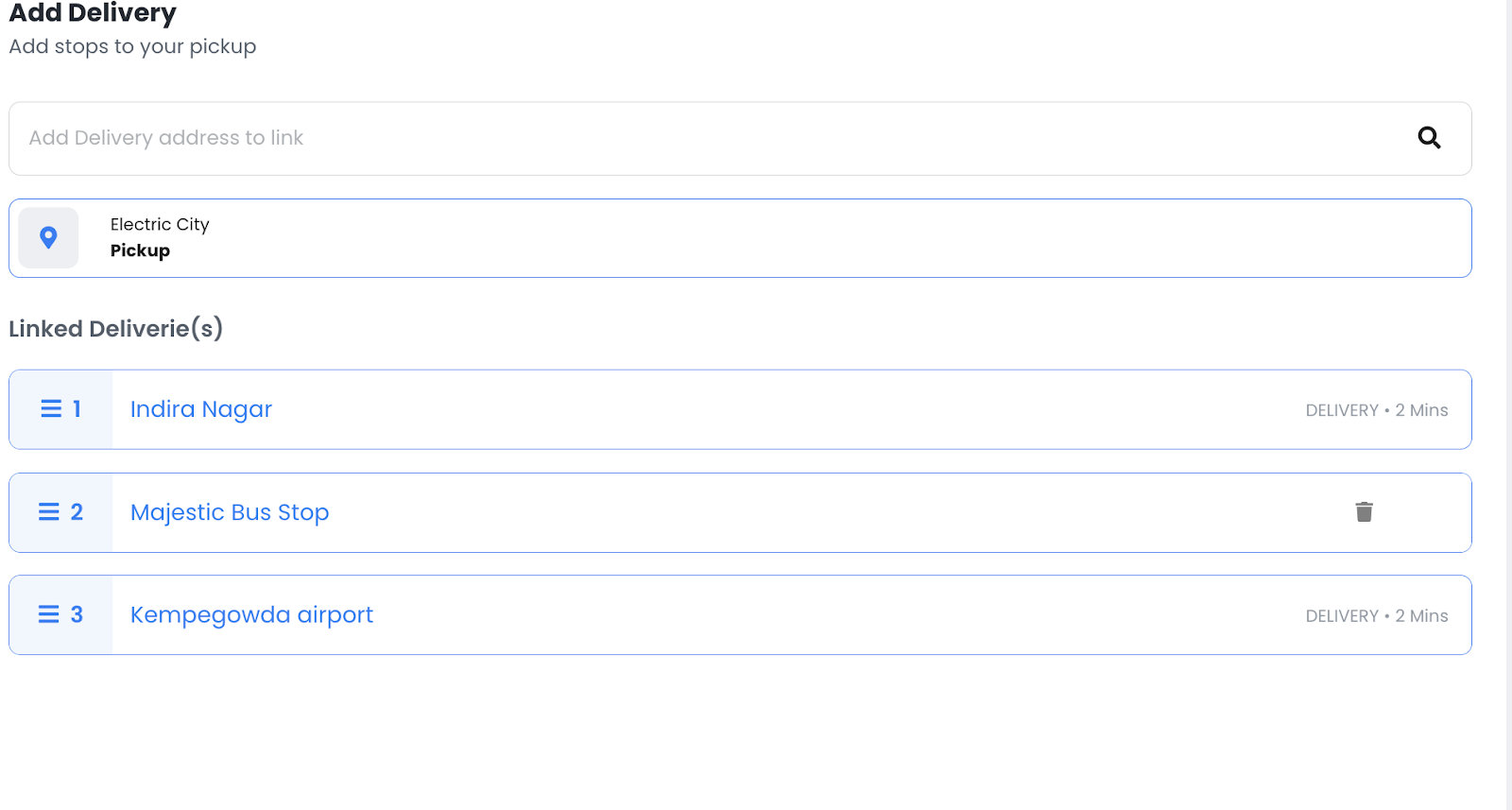Image resolution: width=1512 pixels, height=810 pixels.
Task: Select the Electric City Pickup card
Action: click(x=756, y=238)
